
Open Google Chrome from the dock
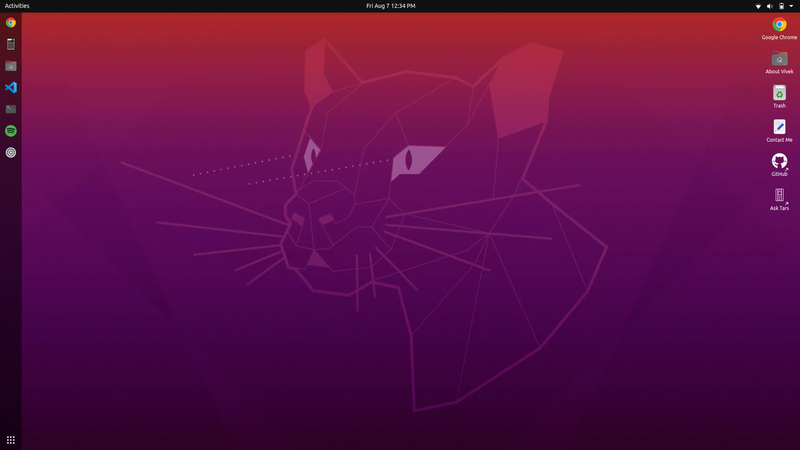point(11,23)
